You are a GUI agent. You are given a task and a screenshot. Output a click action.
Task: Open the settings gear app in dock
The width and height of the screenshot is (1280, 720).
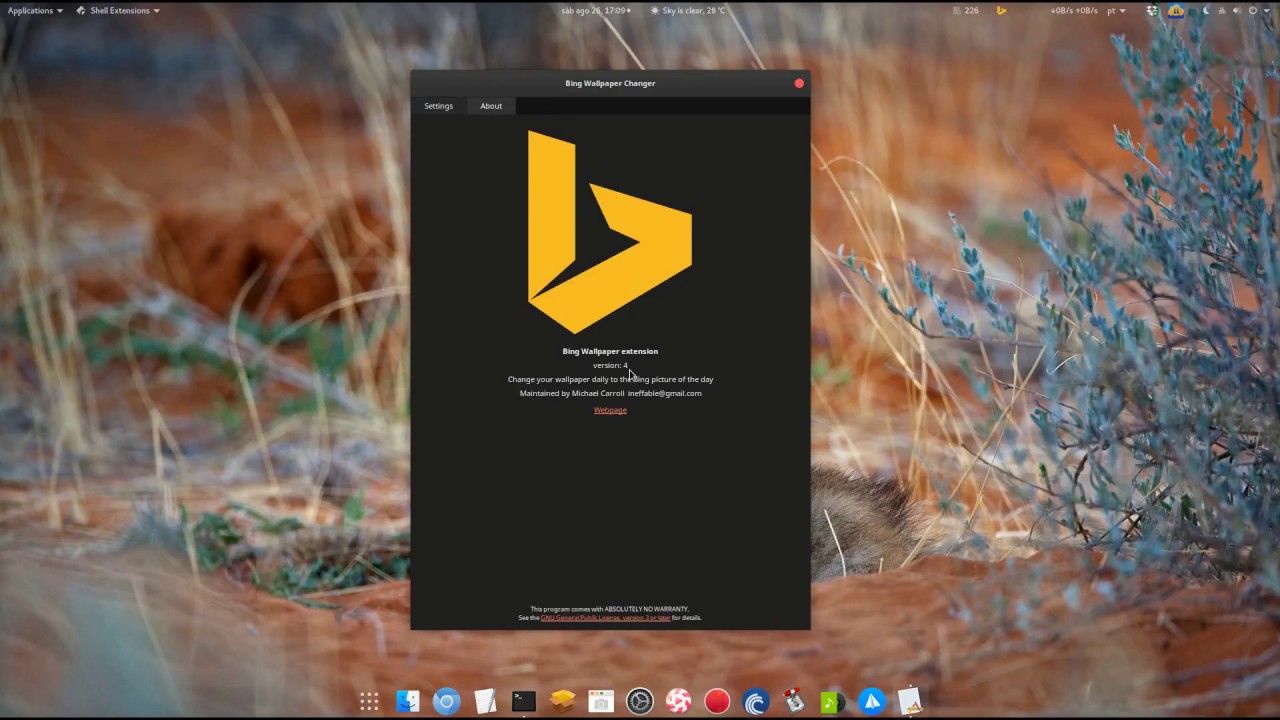point(640,702)
